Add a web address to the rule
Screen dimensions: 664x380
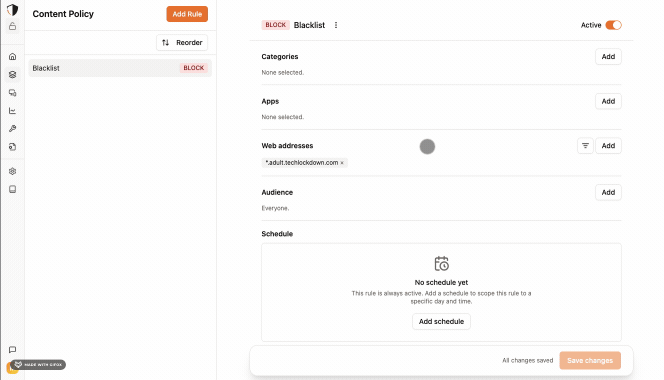pos(608,146)
